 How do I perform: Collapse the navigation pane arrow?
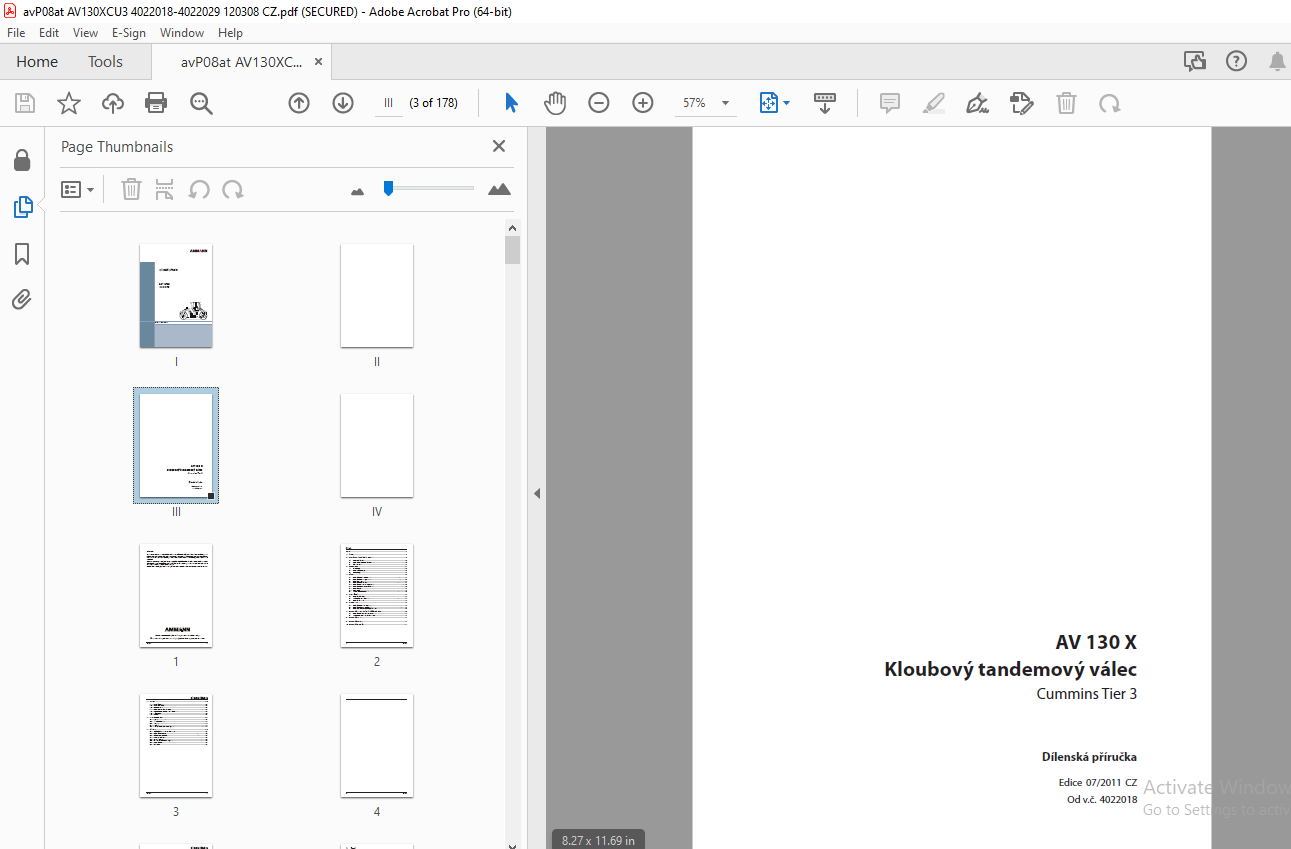[537, 493]
